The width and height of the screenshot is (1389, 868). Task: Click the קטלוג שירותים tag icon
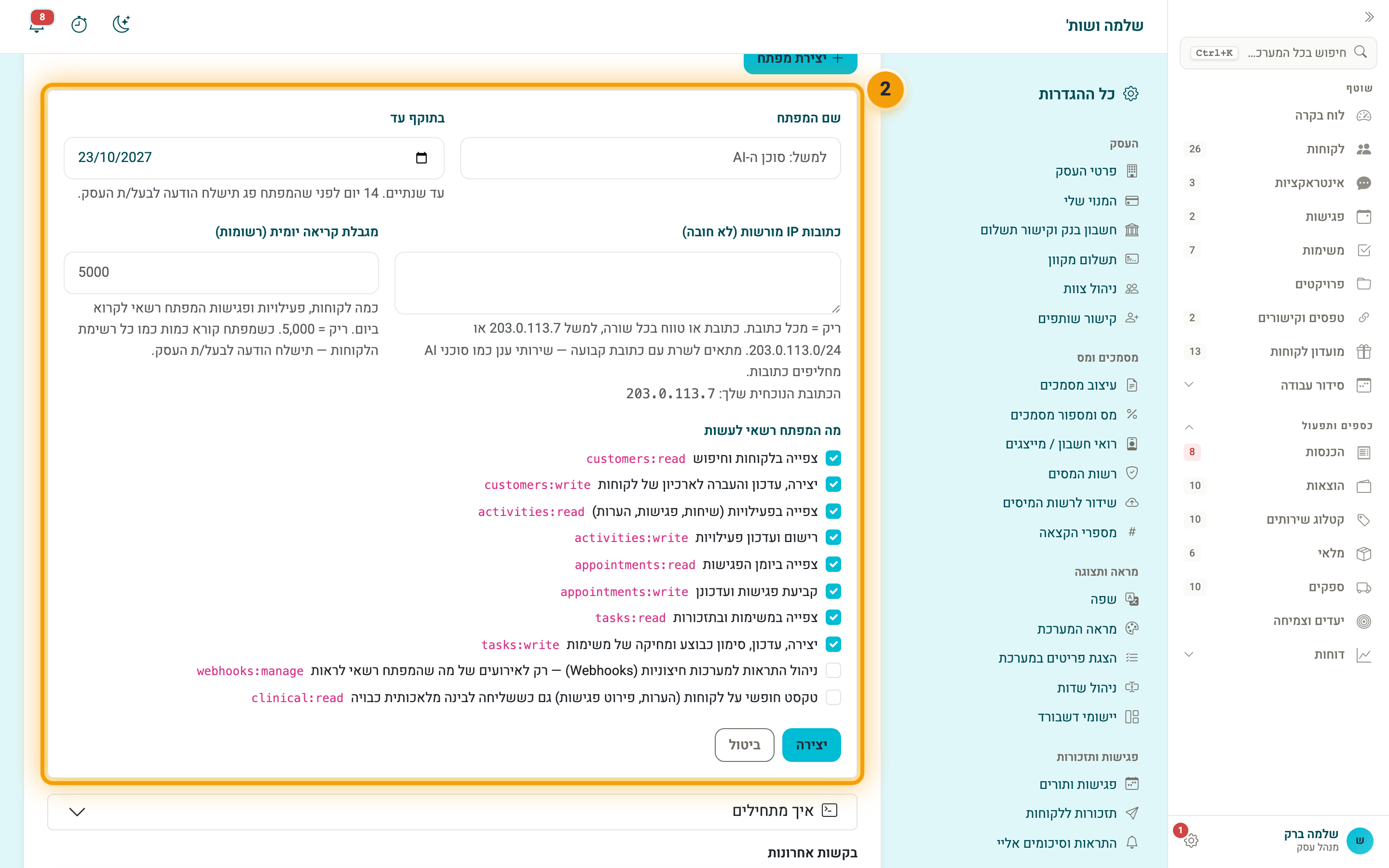pyautogui.click(x=1364, y=520)
